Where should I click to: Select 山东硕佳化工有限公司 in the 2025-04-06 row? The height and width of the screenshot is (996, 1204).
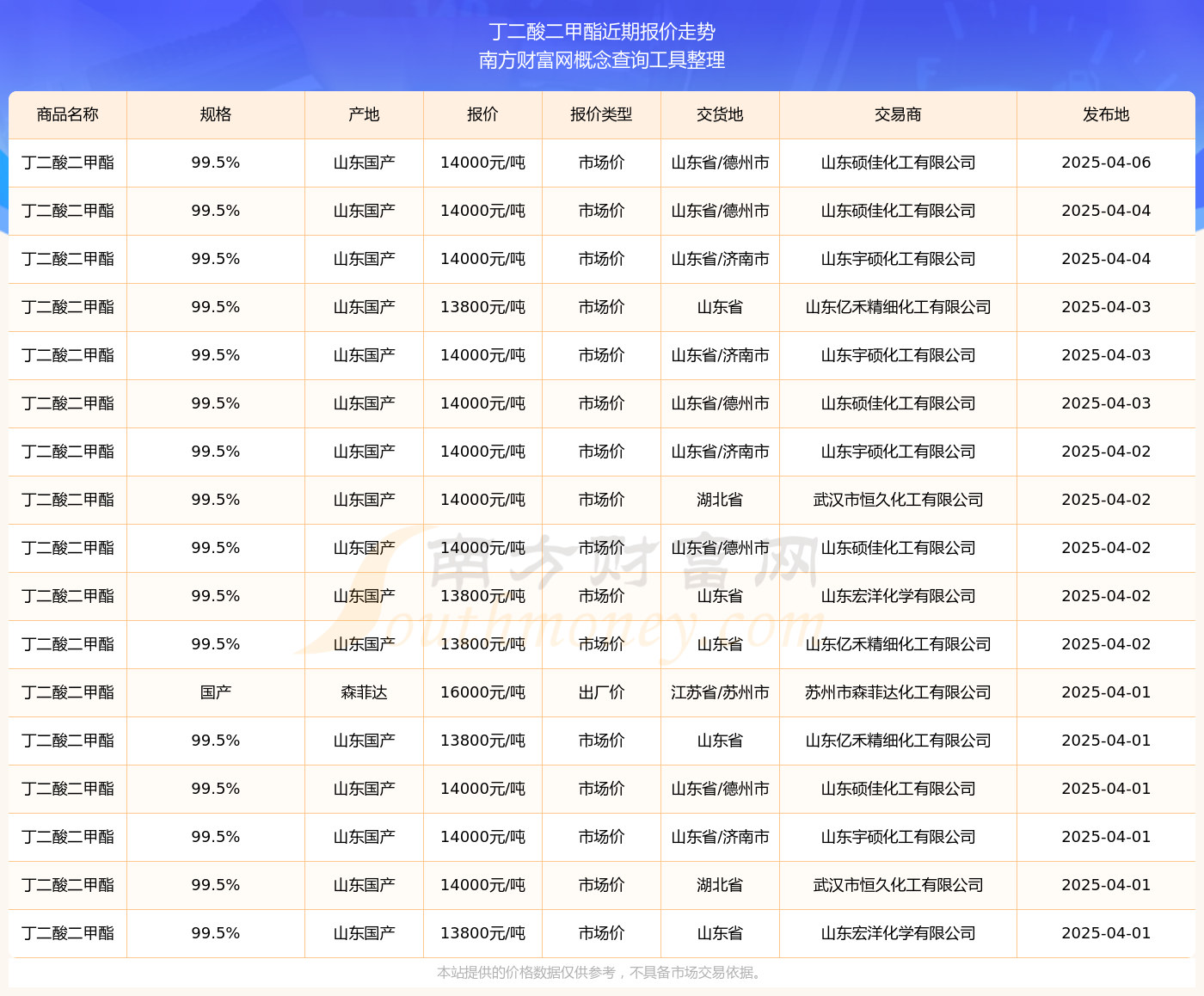(898, 163)
